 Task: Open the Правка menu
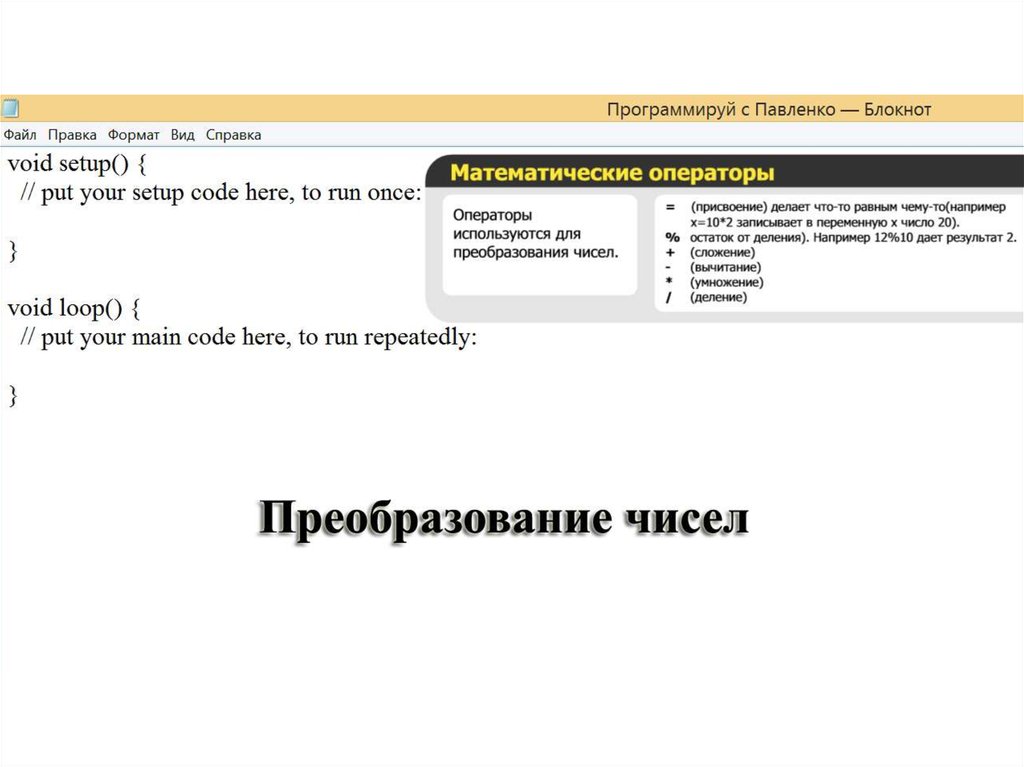[72, 135]
